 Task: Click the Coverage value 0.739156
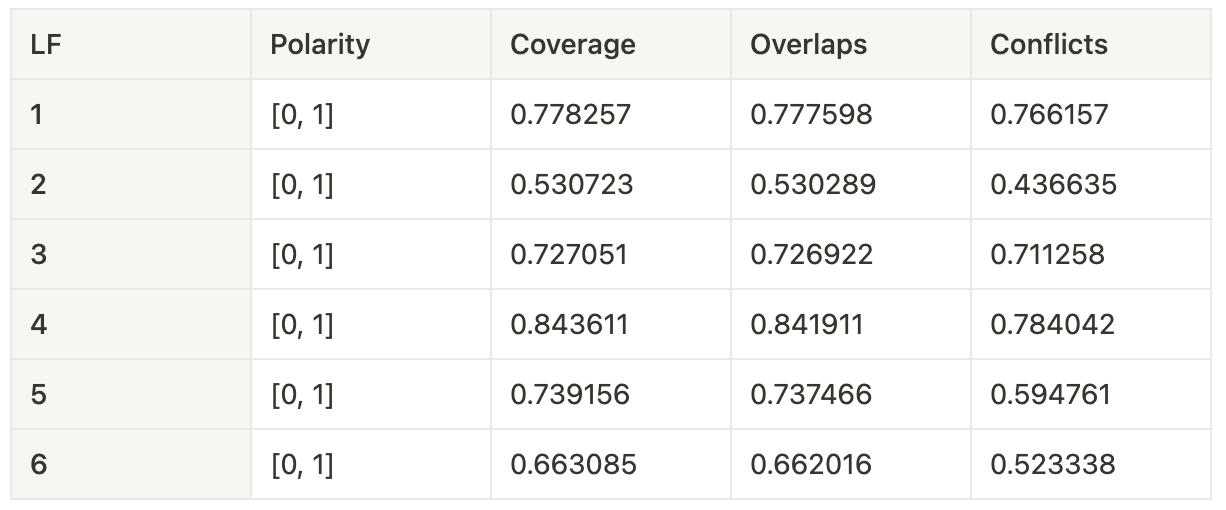click(571, 395)
